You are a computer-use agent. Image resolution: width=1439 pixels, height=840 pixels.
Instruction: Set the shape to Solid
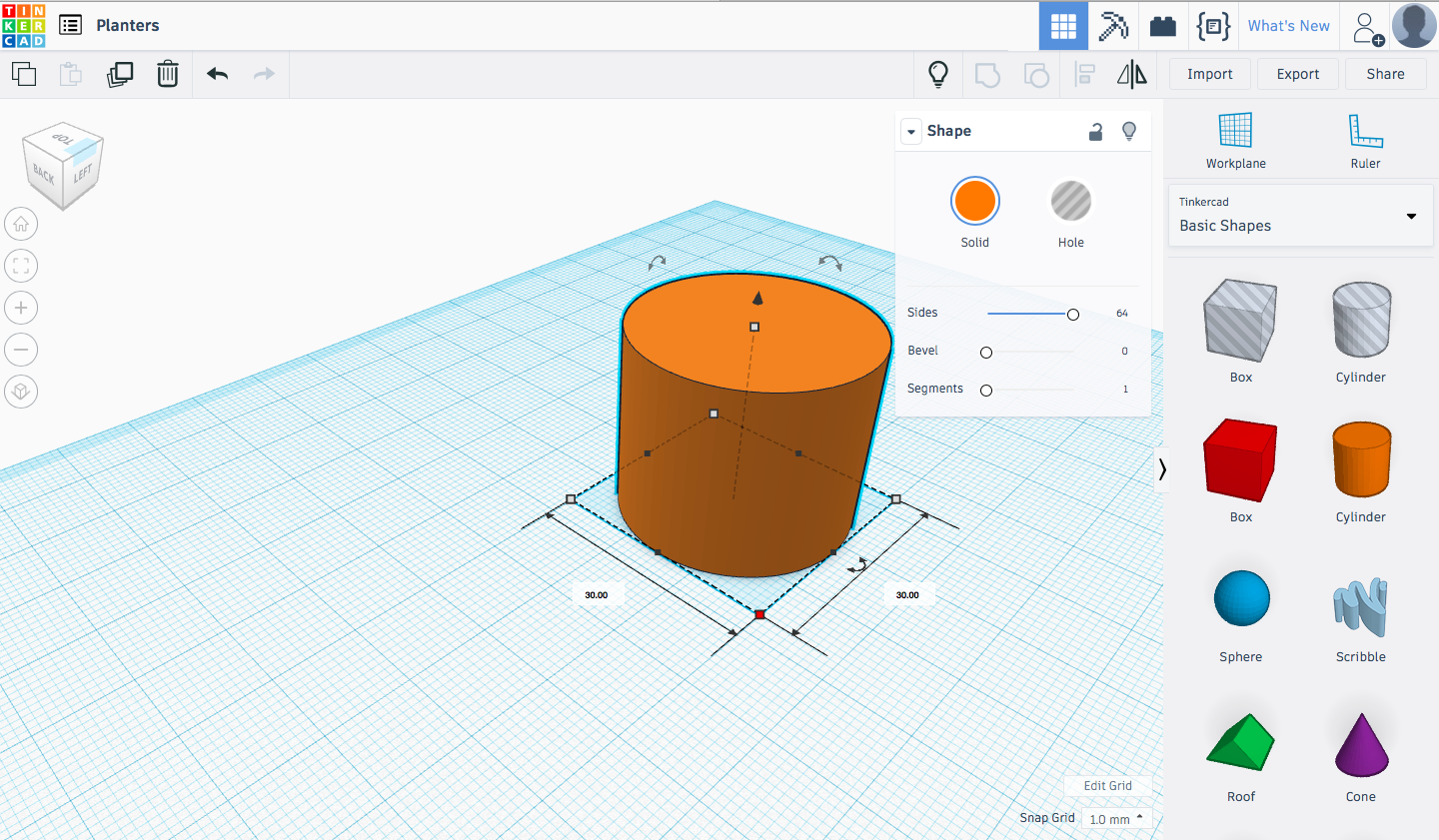(974, 202)
